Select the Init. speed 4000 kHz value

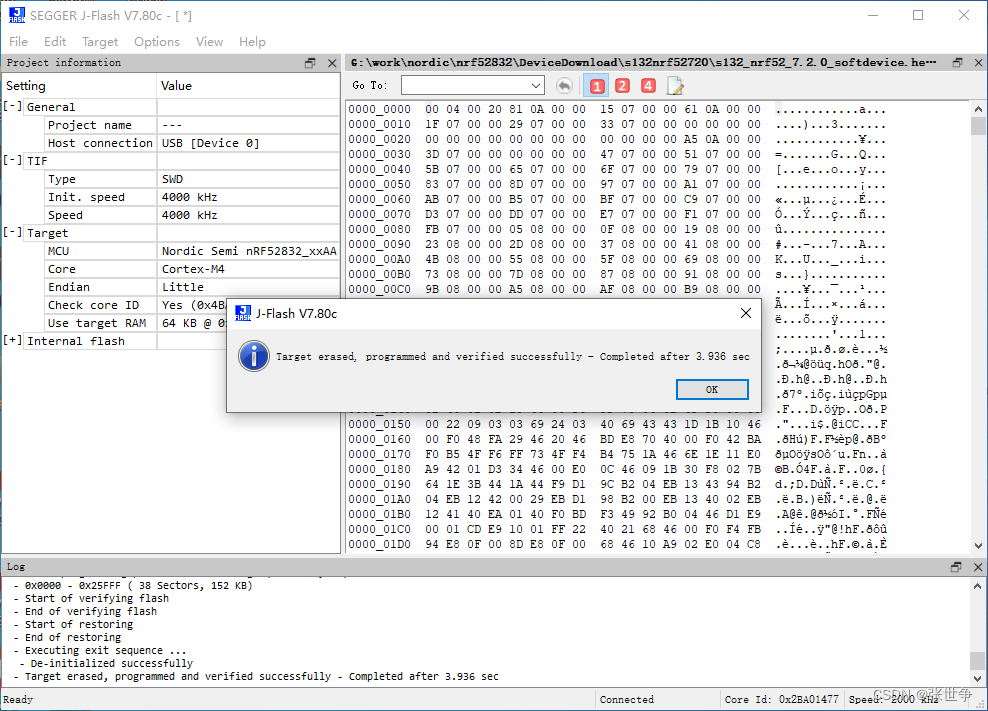pos(189,197)
